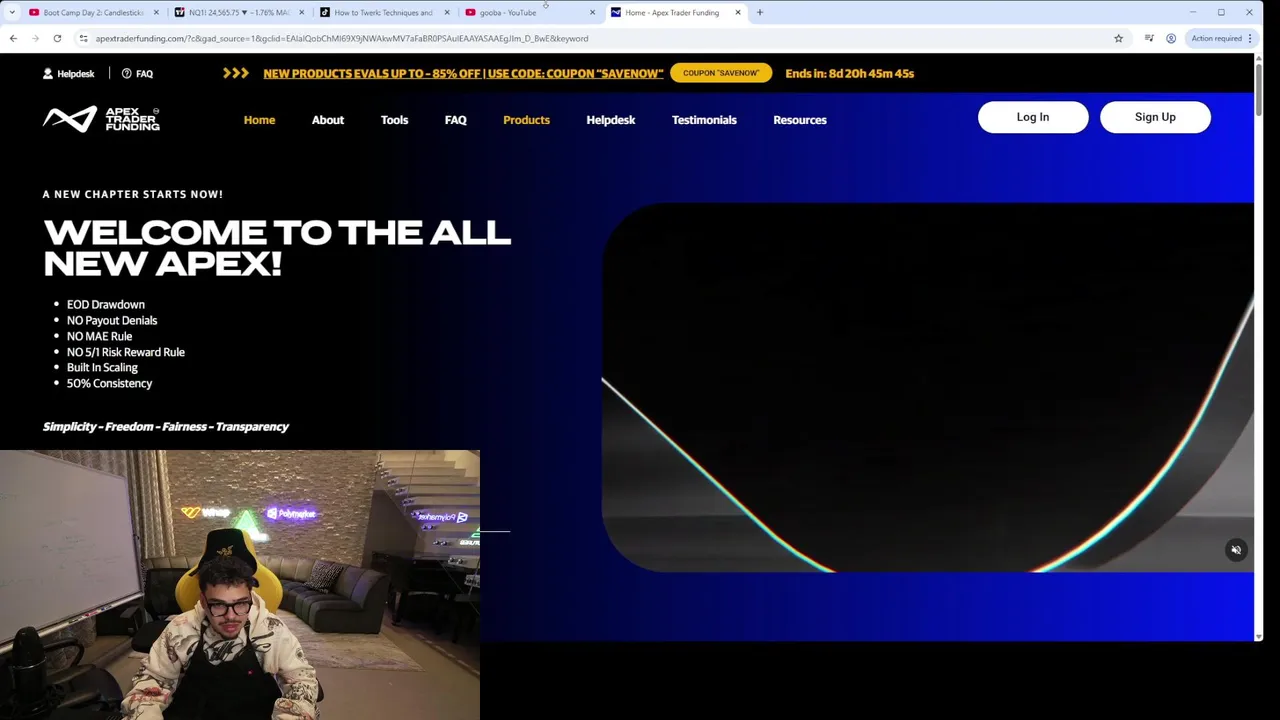Click "A NEW CHAPTER STARTS NOW!" text
1280x720 pixels.
point(133,194)
